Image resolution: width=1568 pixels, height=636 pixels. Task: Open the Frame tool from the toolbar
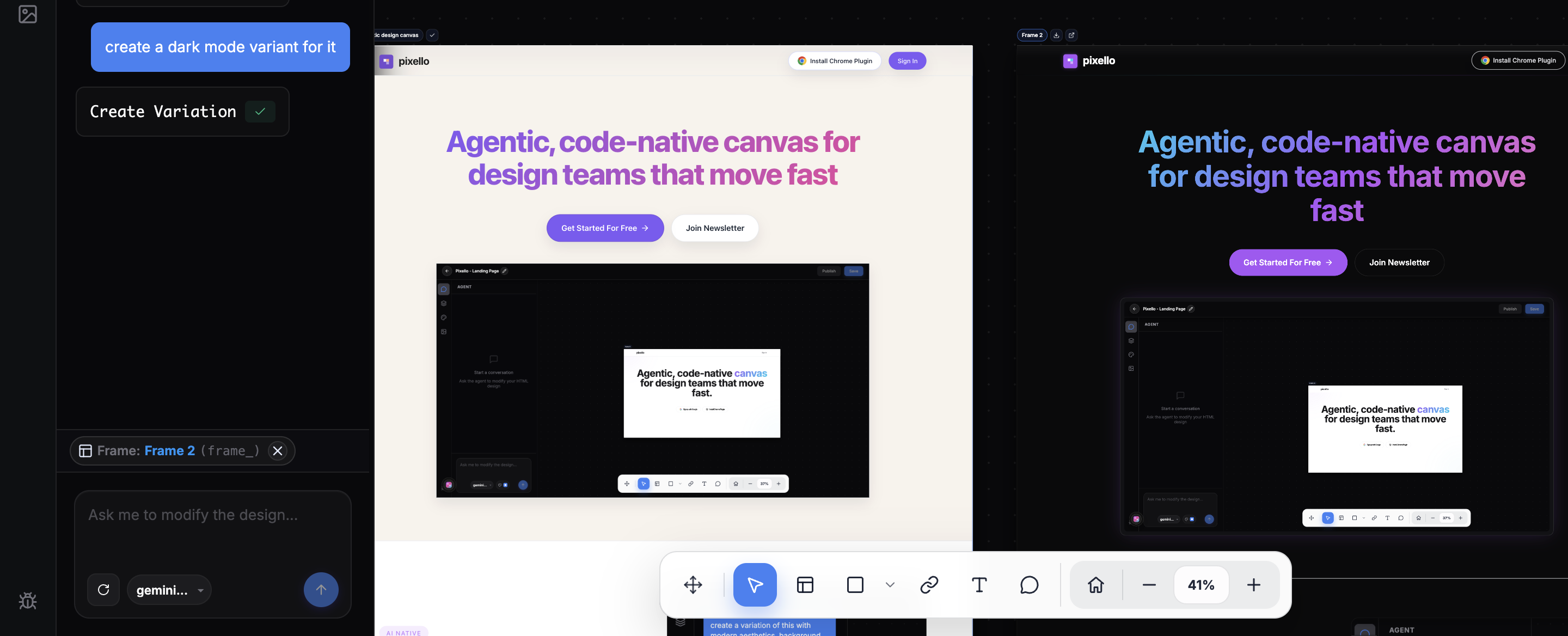(805, 585)
